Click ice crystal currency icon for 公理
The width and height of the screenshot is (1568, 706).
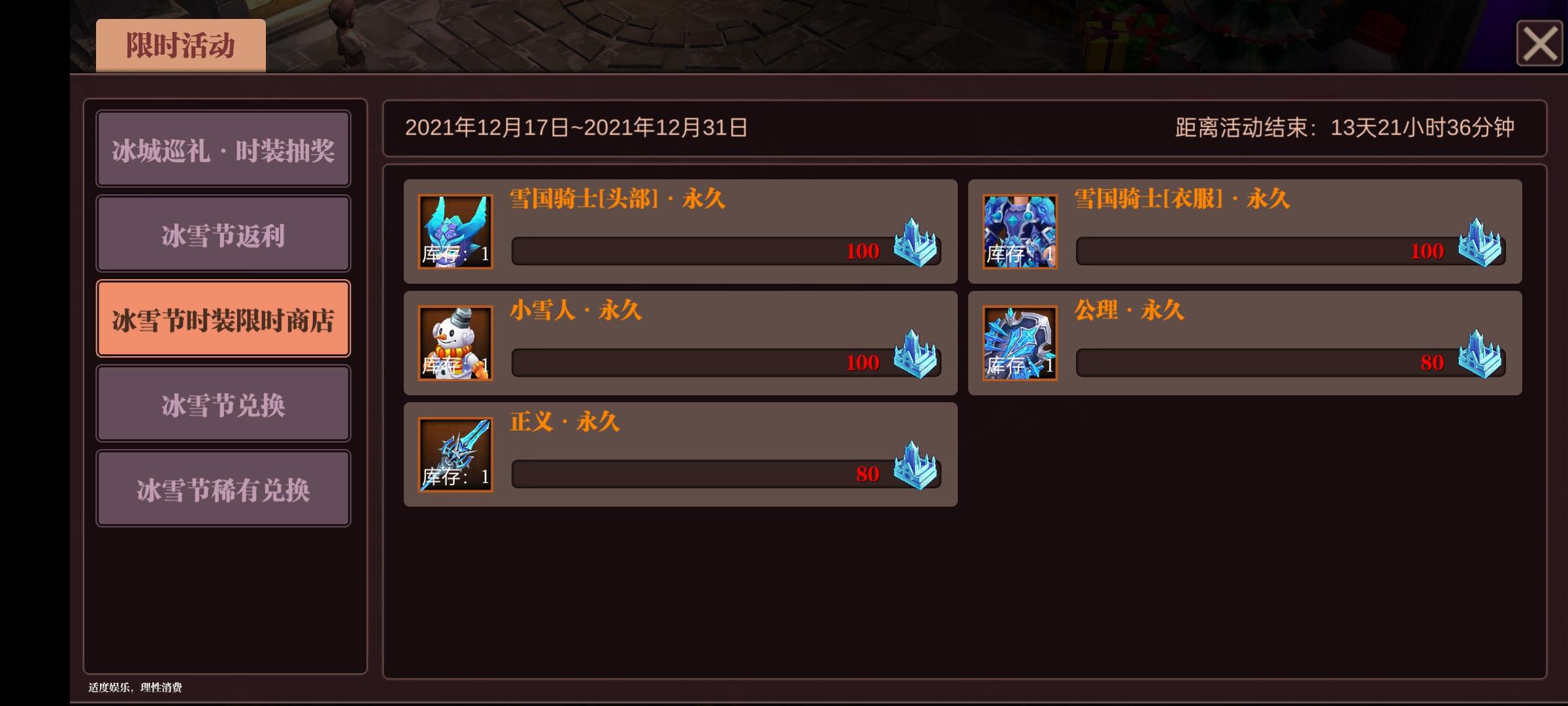click(x=1480, y=354)
